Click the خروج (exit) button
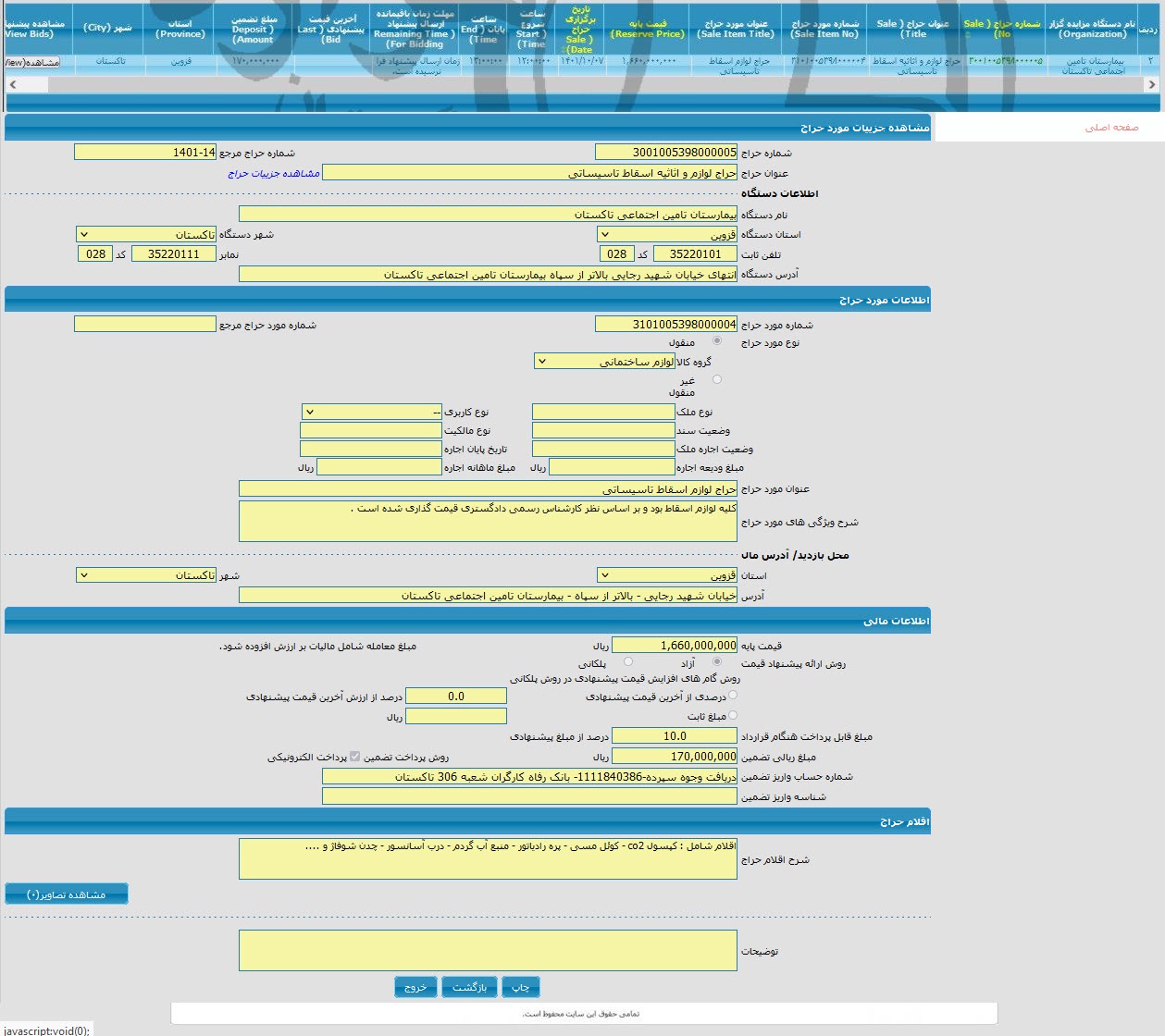 (x=415, y=987)
